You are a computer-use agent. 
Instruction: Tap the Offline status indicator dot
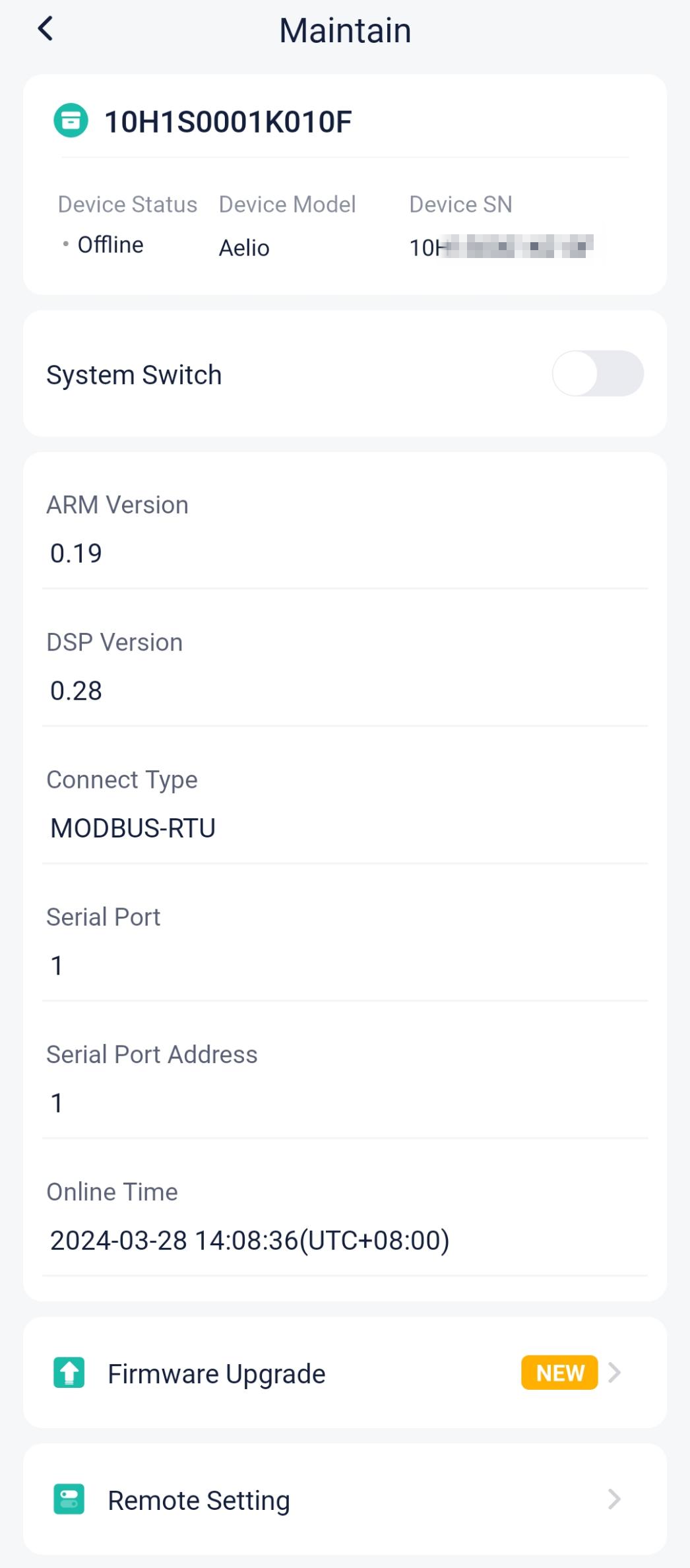[65, 244]
